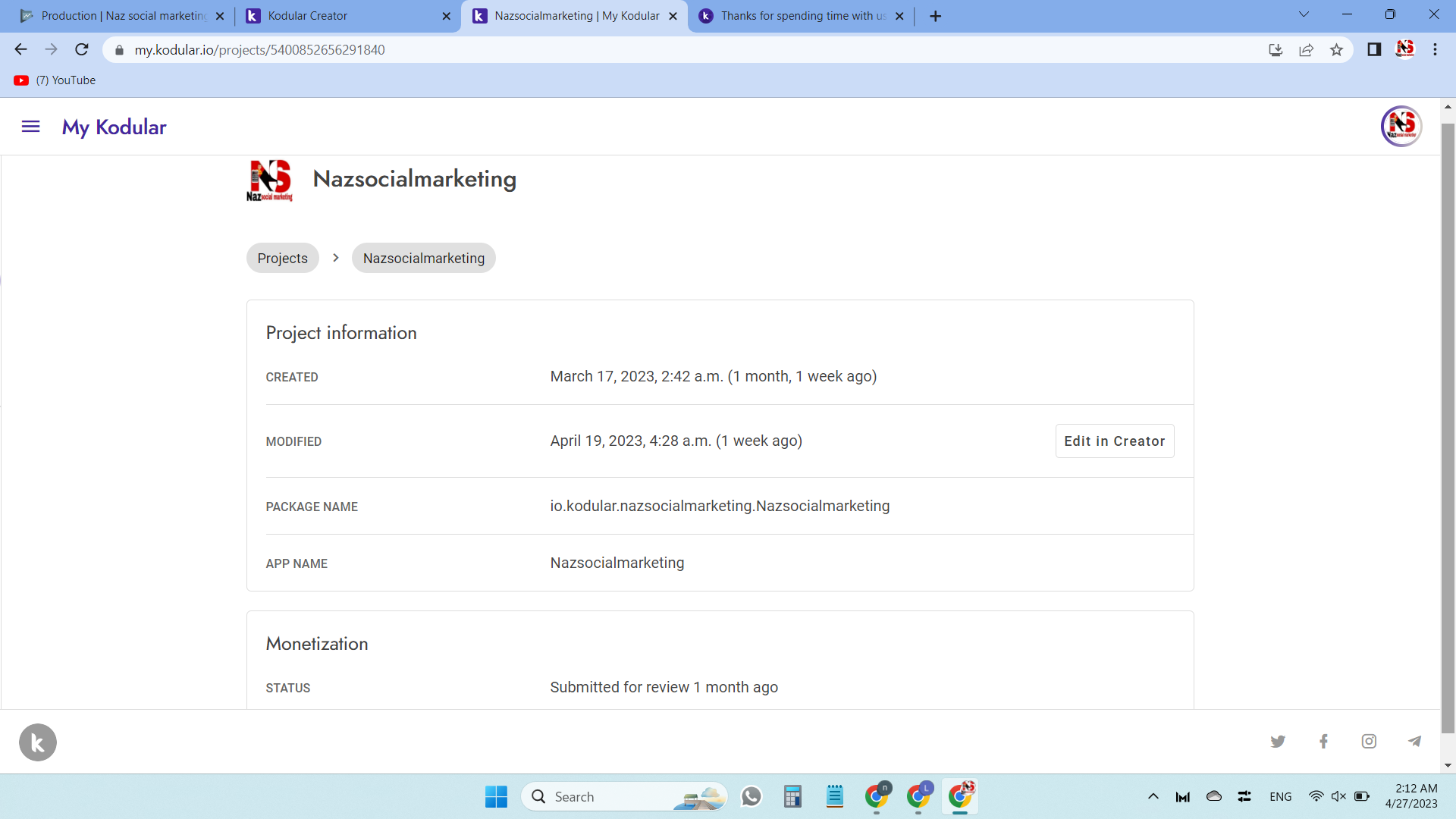Click the address bar URL
The height and width of the screenshot is (819, 1456).
(x=259, y=50)
